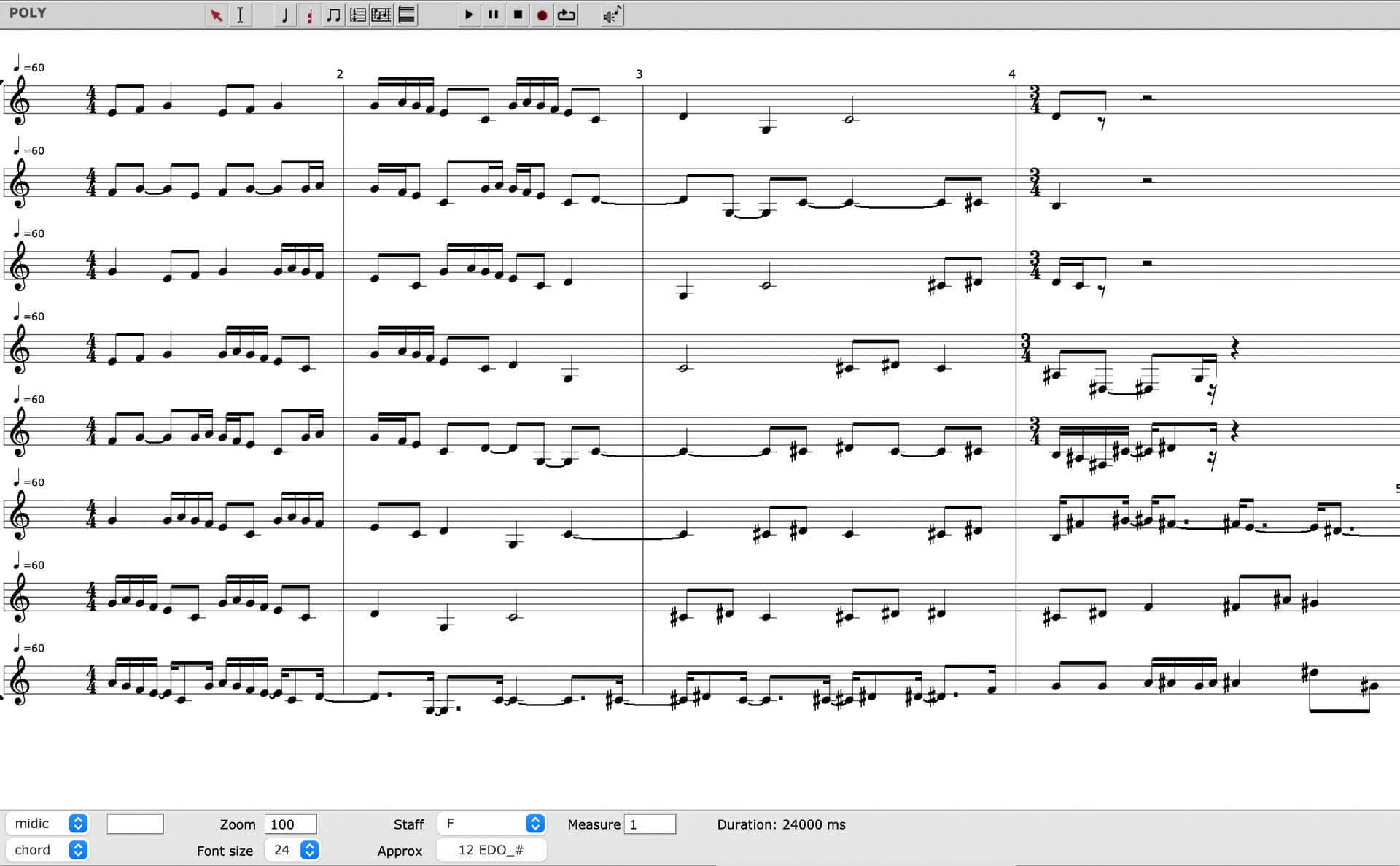
Task: Start playback with the Play button
Action: click(x=469, y=15)
